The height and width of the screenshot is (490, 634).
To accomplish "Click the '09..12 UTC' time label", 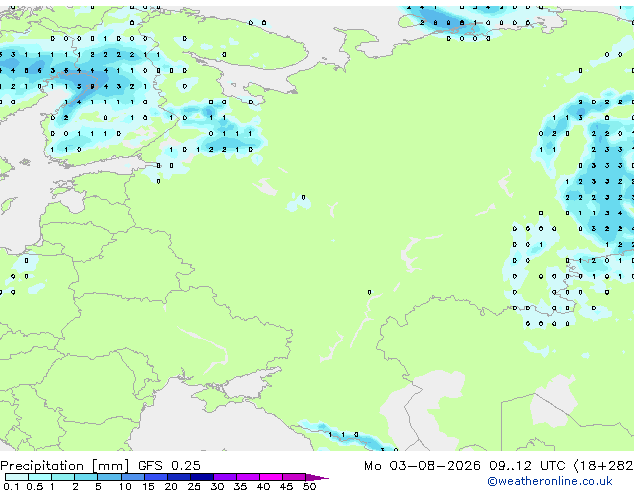I will 527,466.
